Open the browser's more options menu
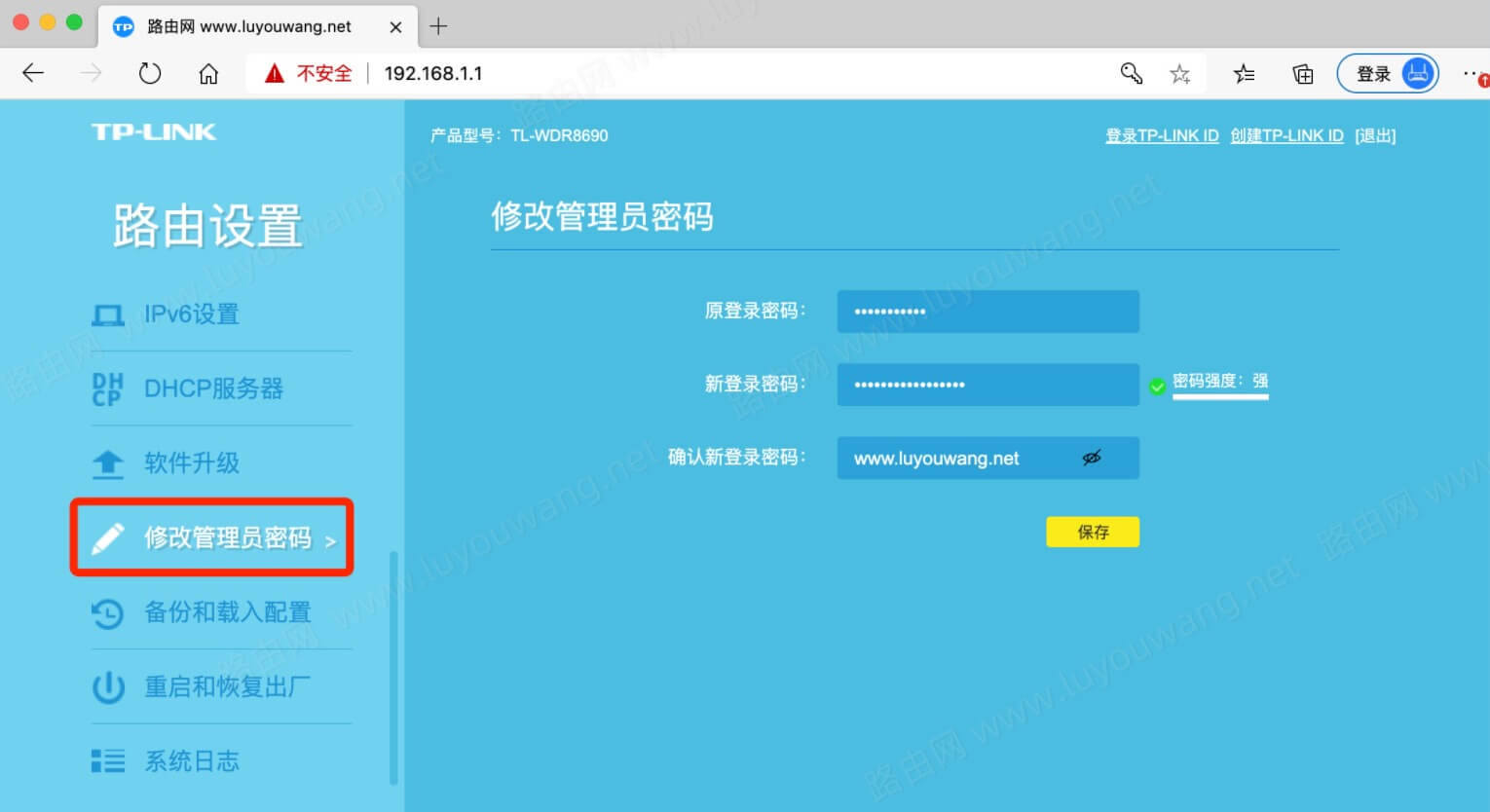 (1472, 72)
